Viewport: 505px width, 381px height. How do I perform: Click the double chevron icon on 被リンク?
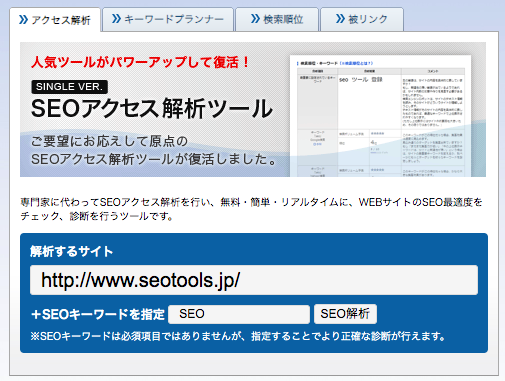(340, 19)
